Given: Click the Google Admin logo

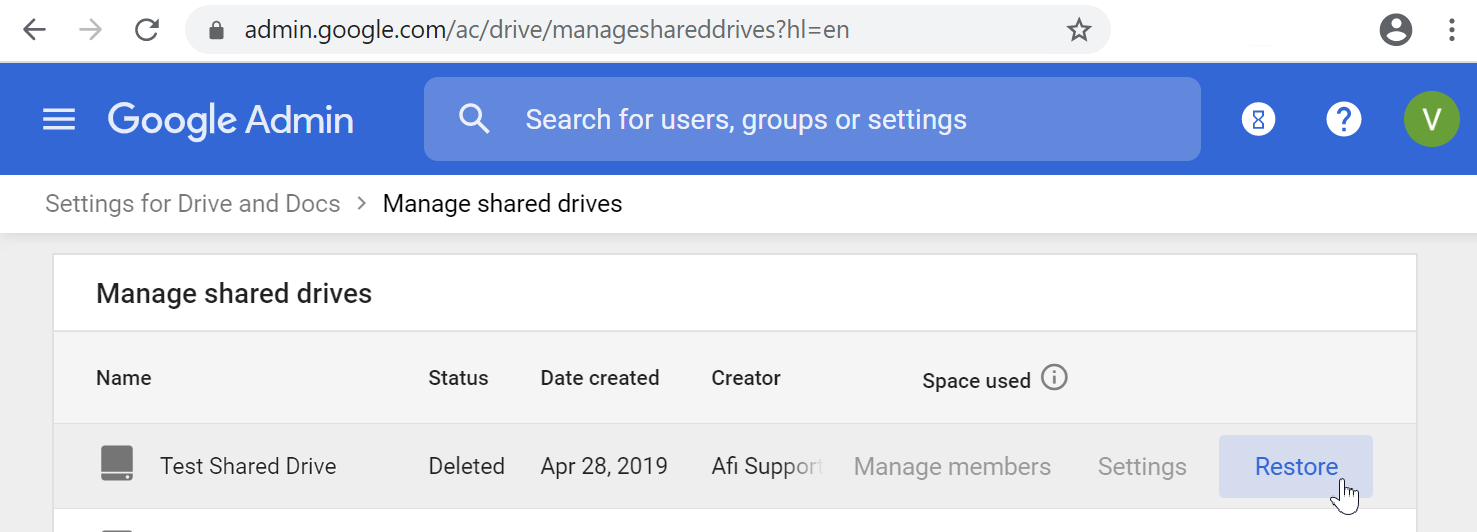Looking at the screenshot, I should click(x=231, y=120).
